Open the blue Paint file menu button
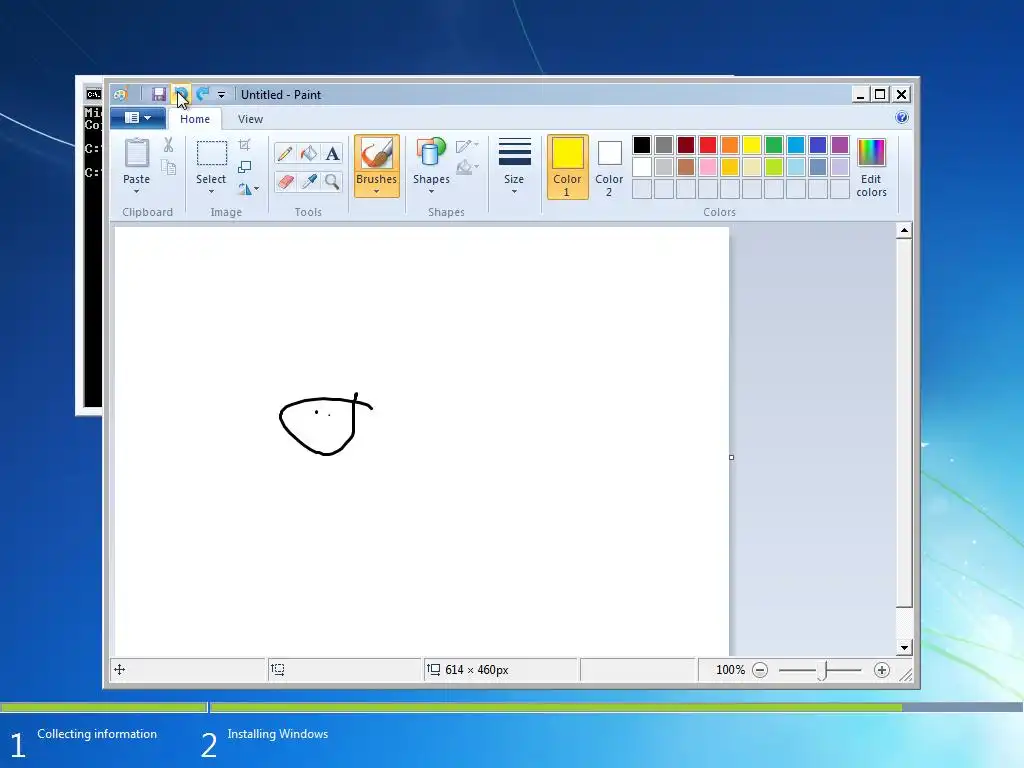This screenshot has height=768, width=1024. 138,118
